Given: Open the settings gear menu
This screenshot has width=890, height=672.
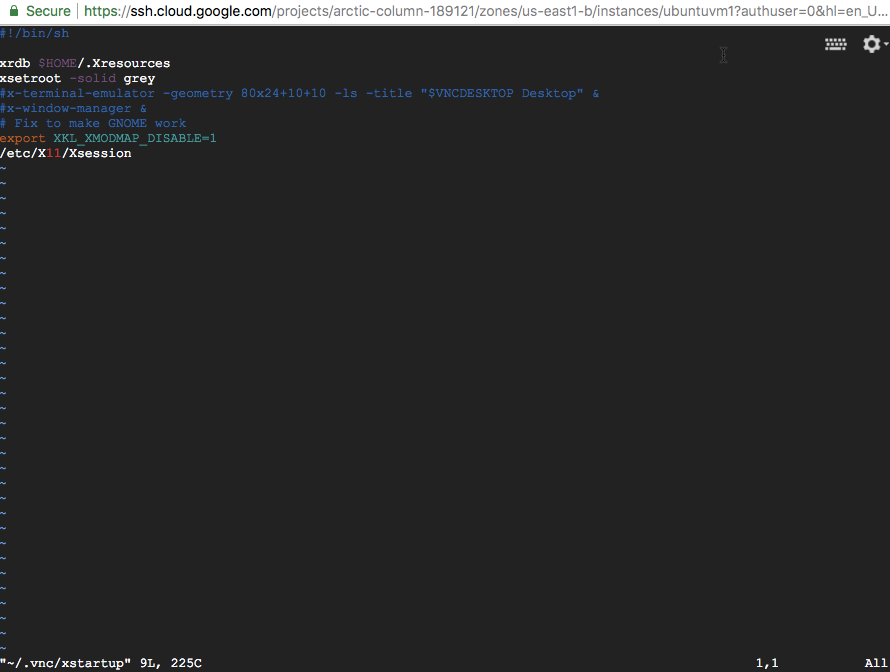Looking at the screenshot, I should (871, 44).
